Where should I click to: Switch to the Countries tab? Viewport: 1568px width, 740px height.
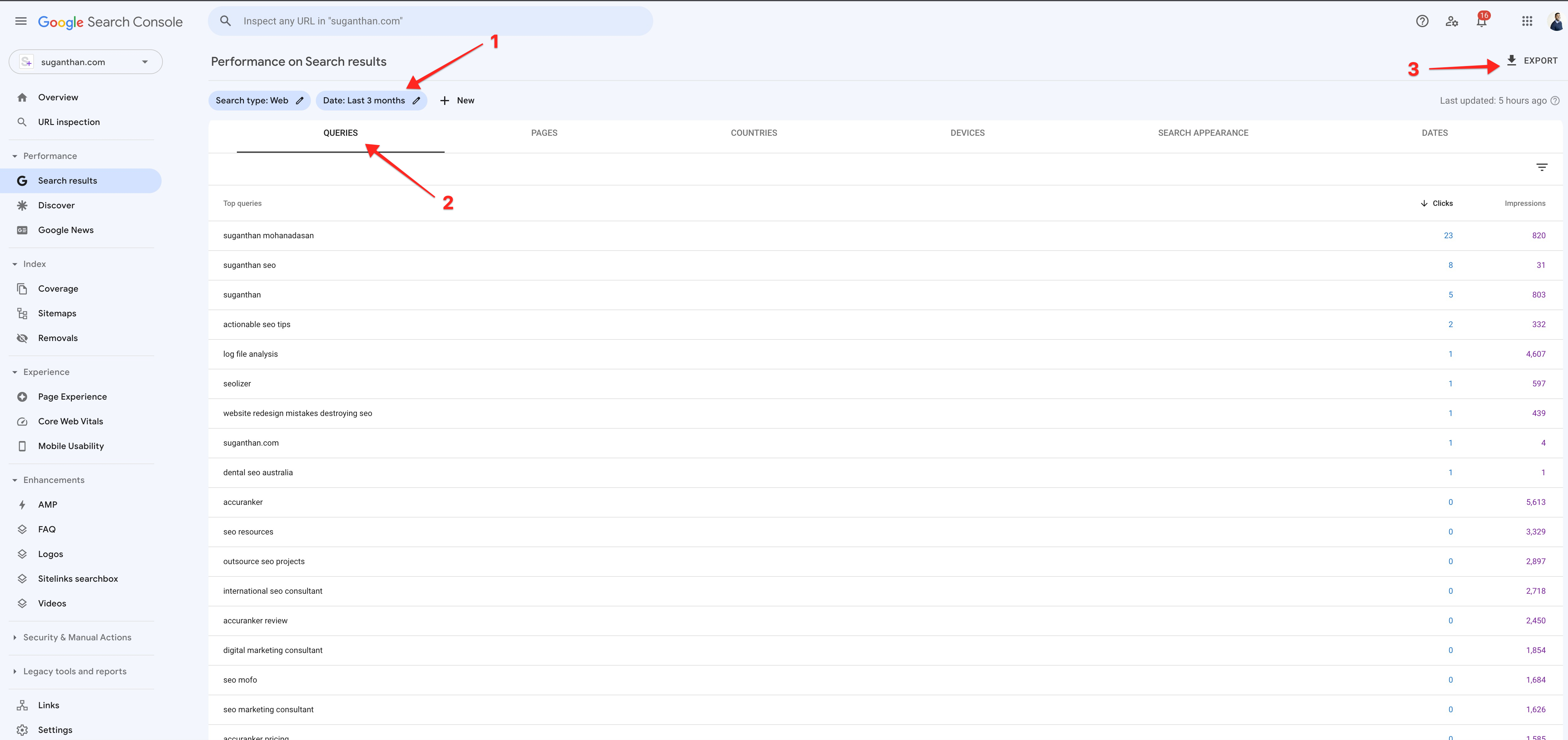[753, 133]
